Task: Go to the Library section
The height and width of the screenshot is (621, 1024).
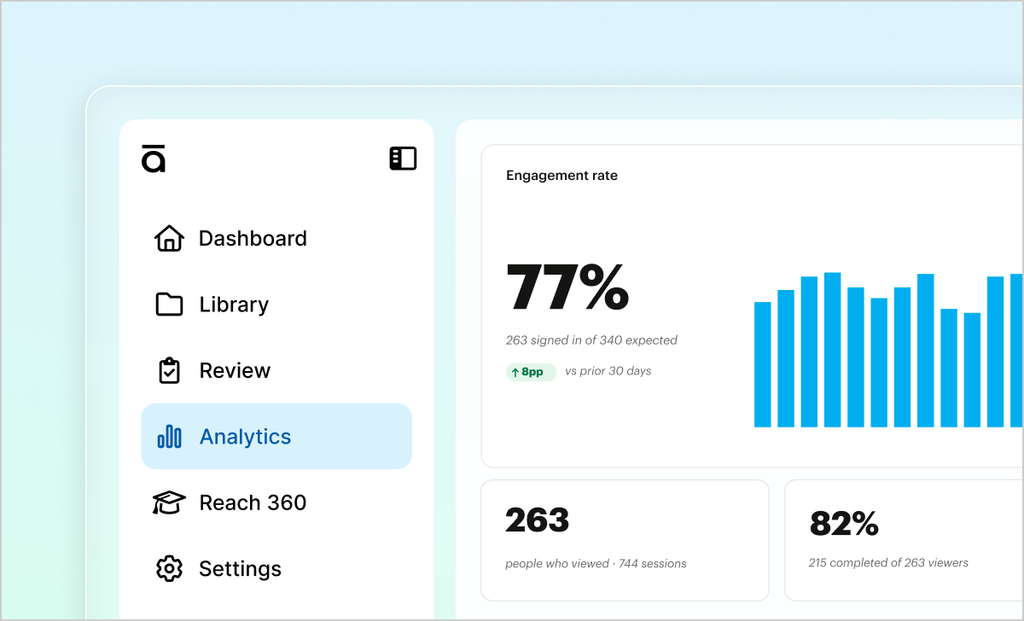Action: (277, 304)
